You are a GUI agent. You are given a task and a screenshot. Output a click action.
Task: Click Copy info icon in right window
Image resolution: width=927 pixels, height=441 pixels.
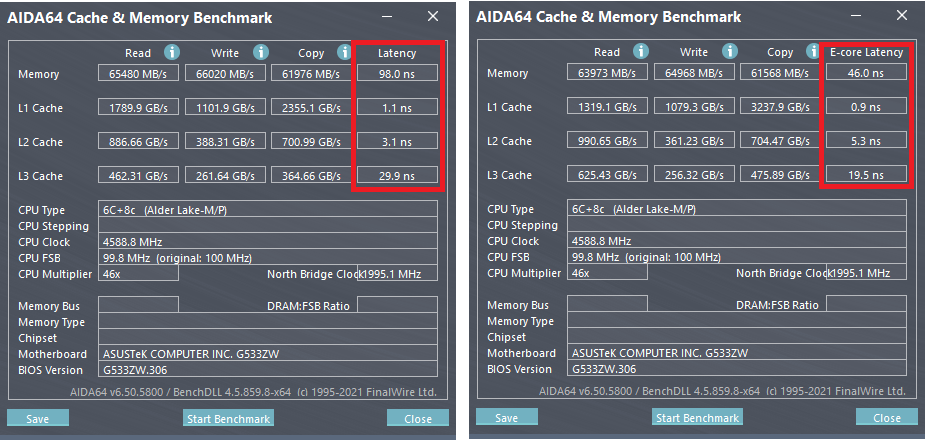[x=814, y=51]
